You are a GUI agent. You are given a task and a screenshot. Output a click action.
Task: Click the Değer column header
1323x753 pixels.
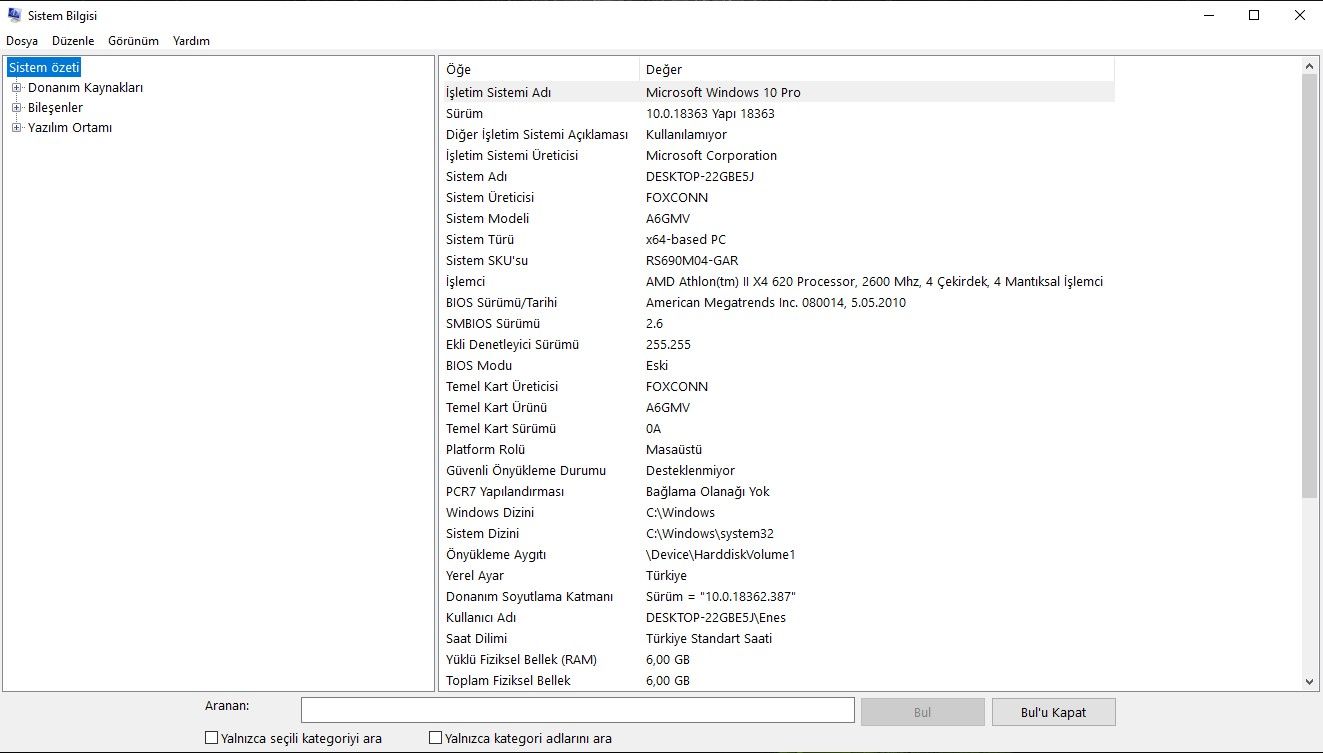(x=700, y=69)
